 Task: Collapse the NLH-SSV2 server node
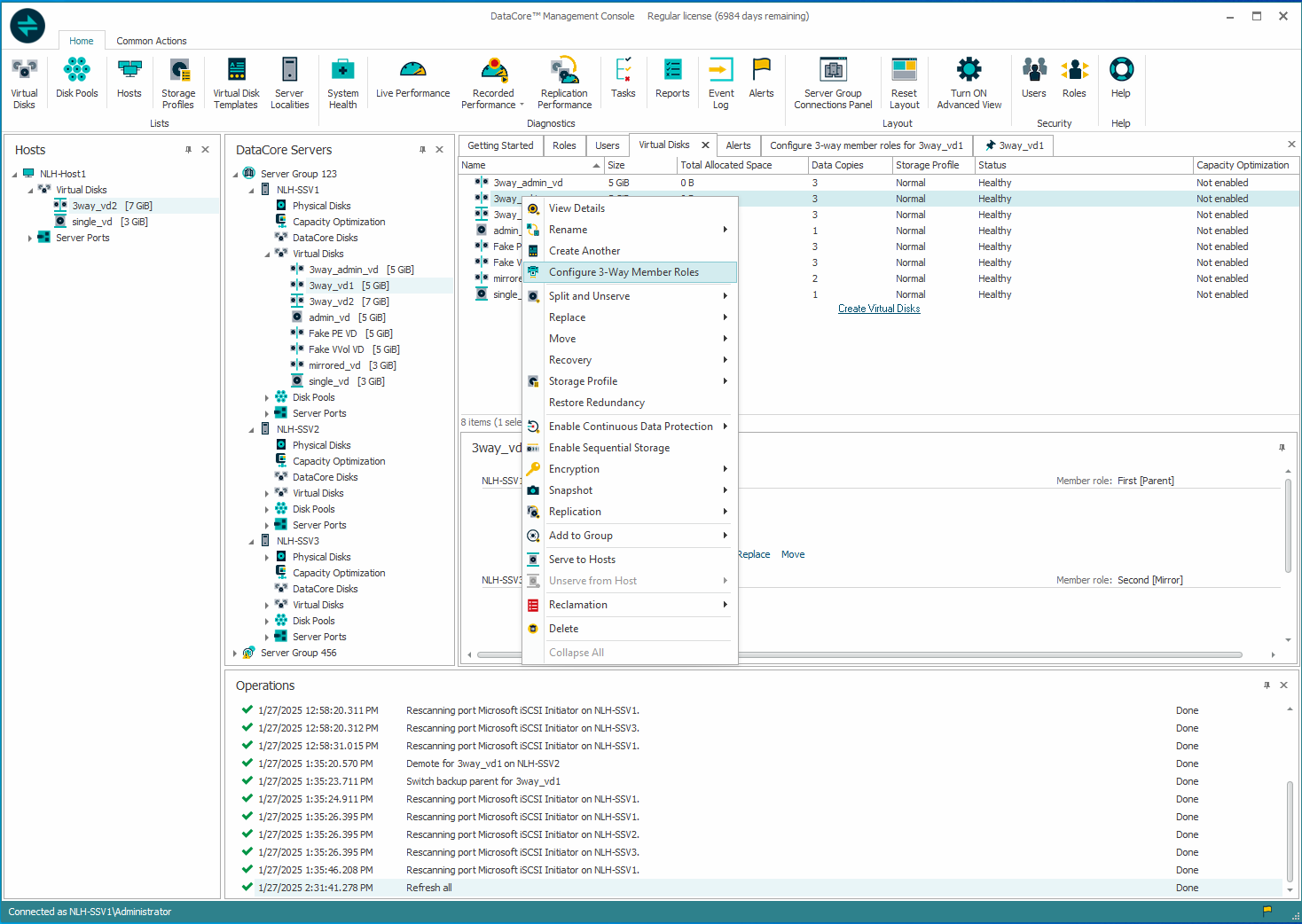click(251, 430)
